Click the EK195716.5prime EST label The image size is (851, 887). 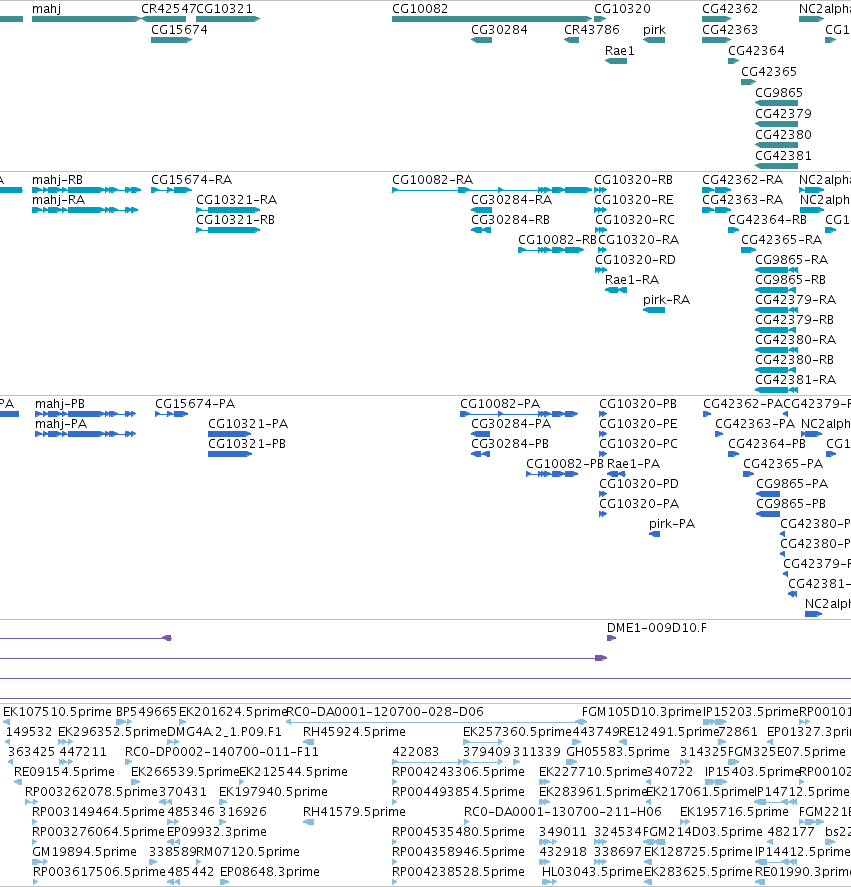[x=734, y=812]
